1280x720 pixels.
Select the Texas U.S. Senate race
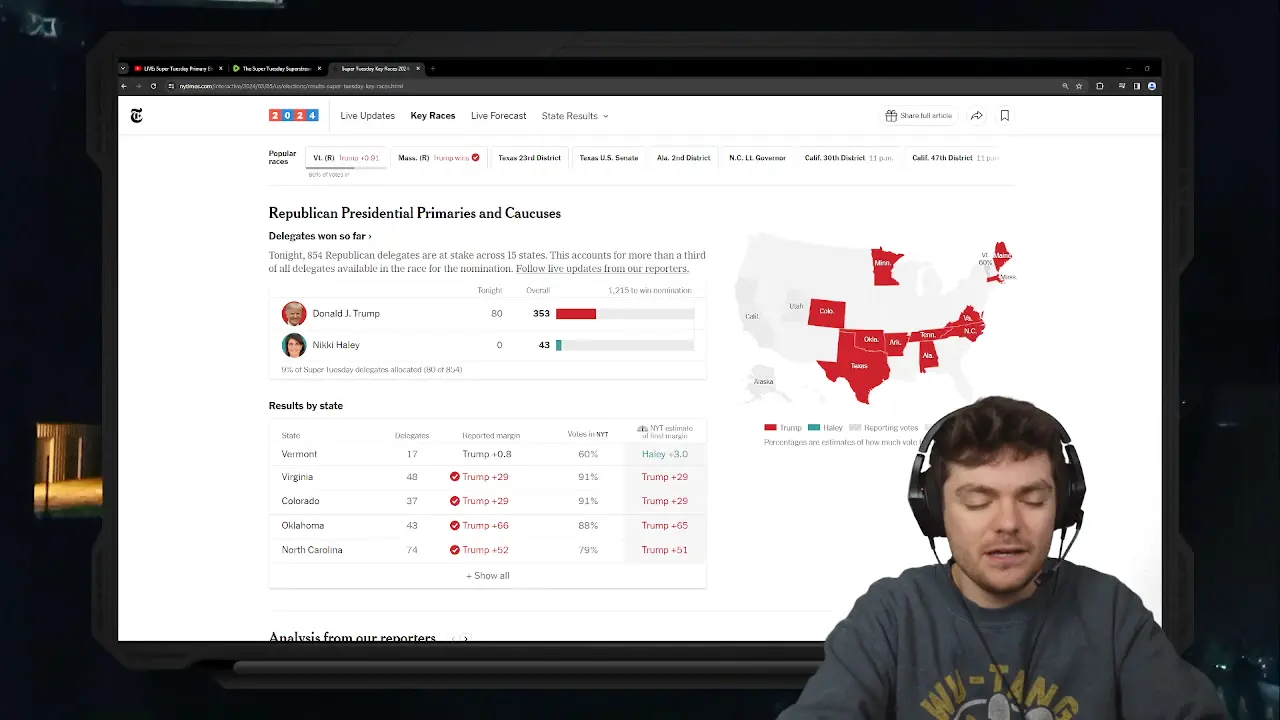tap(608, 158)
